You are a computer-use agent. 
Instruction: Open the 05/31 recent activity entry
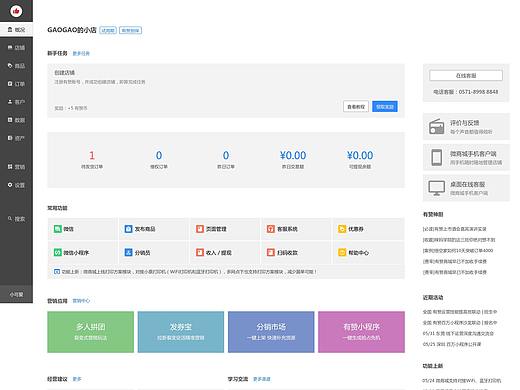pos(458,333)
